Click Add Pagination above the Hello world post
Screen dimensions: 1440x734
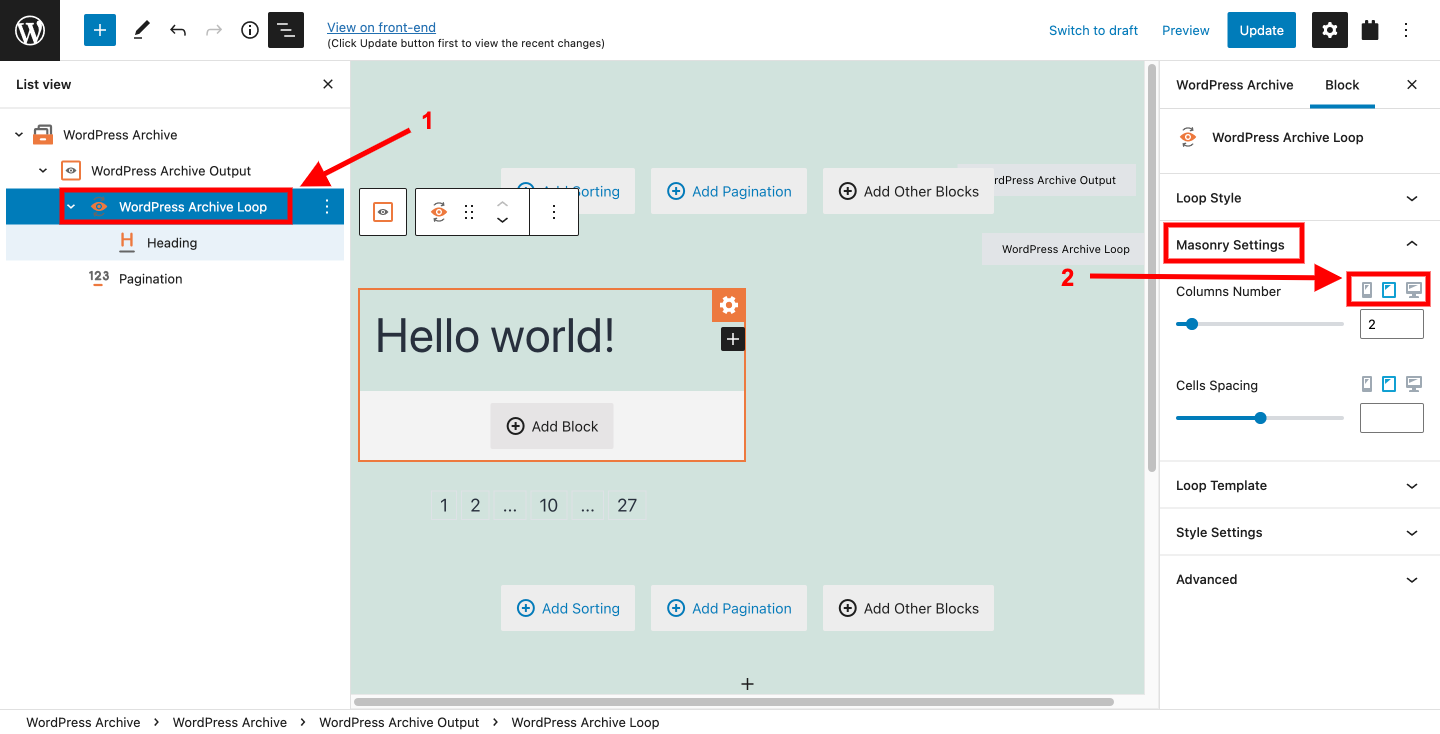point(729,191)
